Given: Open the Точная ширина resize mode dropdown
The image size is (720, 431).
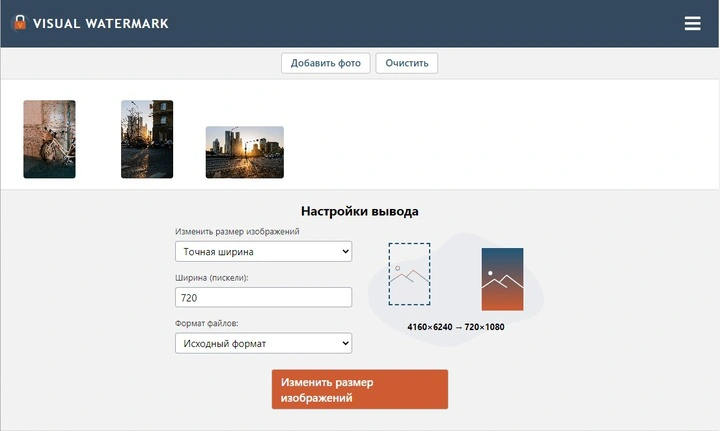Looking at the screenshot, I should point(262,251).
